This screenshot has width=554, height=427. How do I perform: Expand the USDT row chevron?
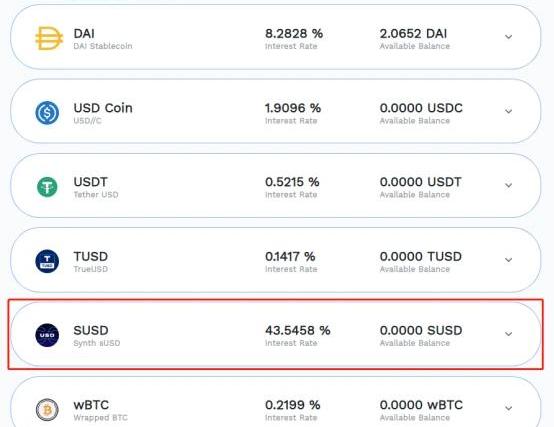pos(508,185)
